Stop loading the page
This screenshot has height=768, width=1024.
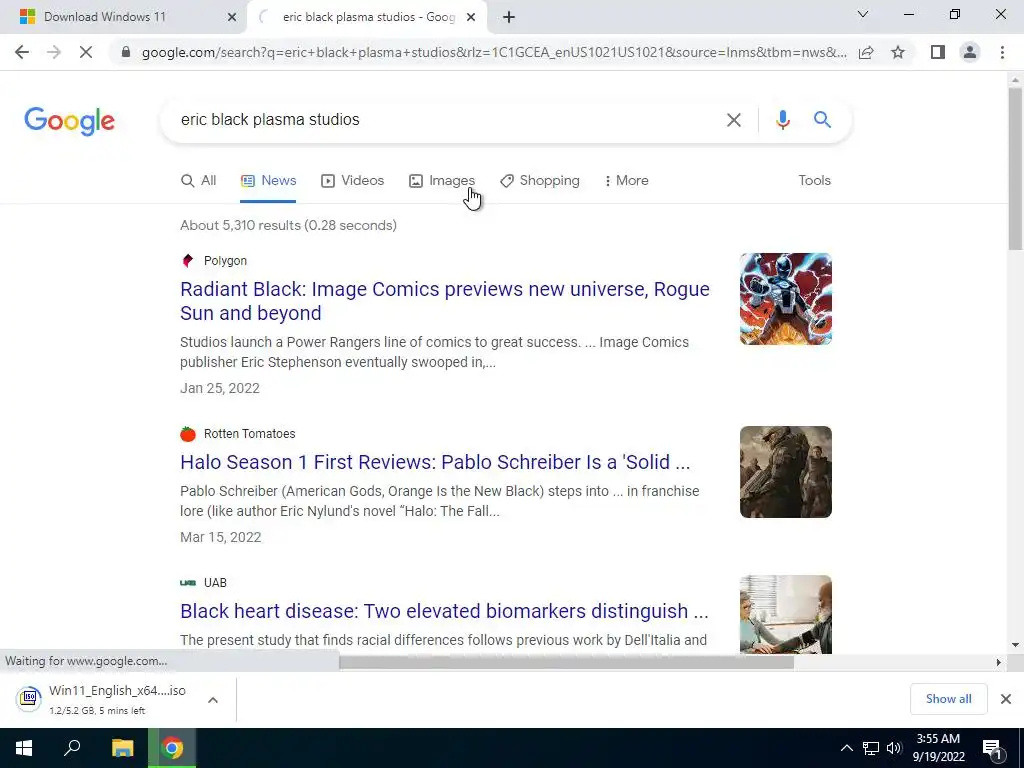tap(86, 52)
